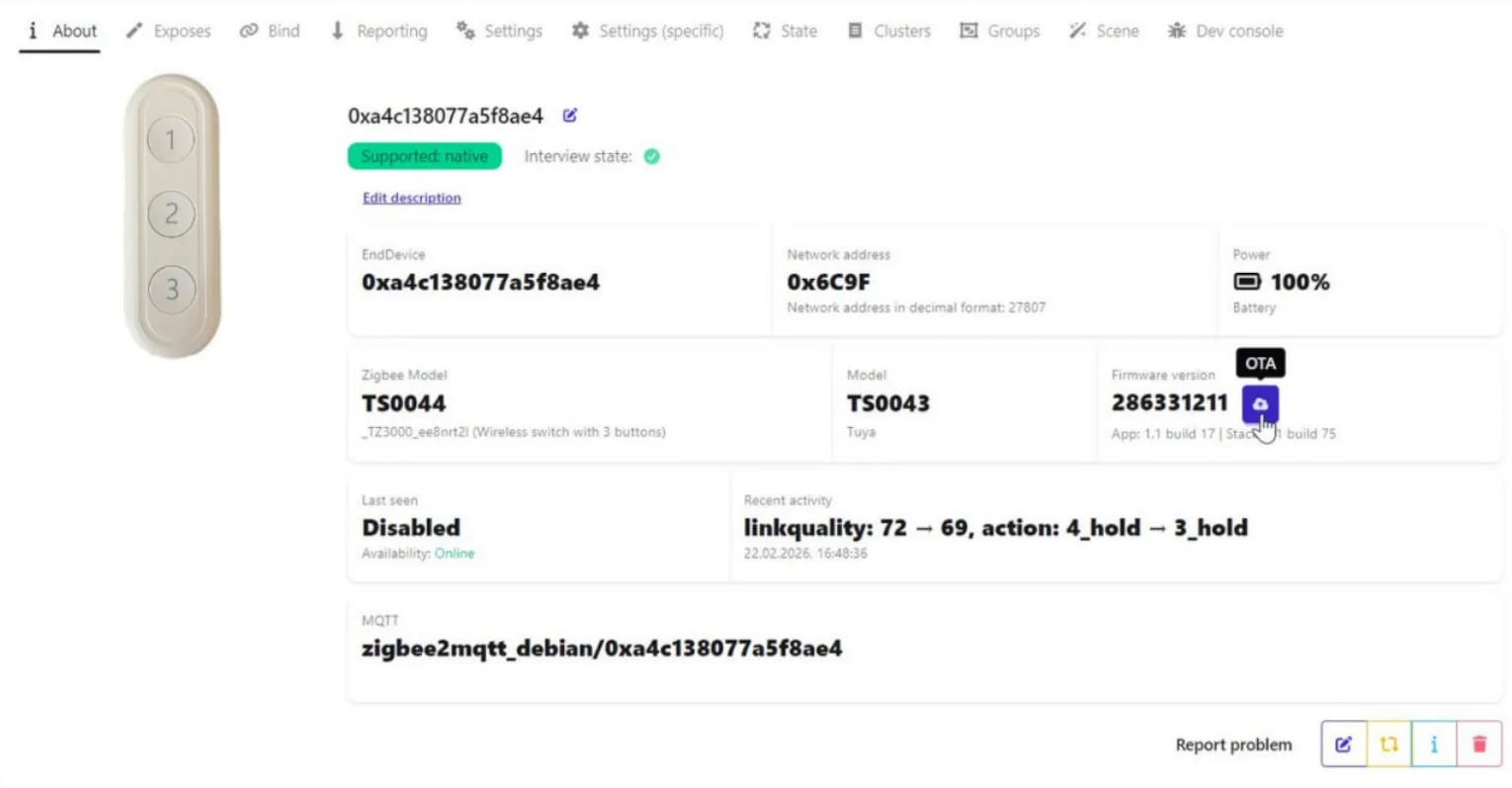Click the green interview state checkmark
Image resolution: width=1512 pixels, height=788 pixels.
pos(652,156)
